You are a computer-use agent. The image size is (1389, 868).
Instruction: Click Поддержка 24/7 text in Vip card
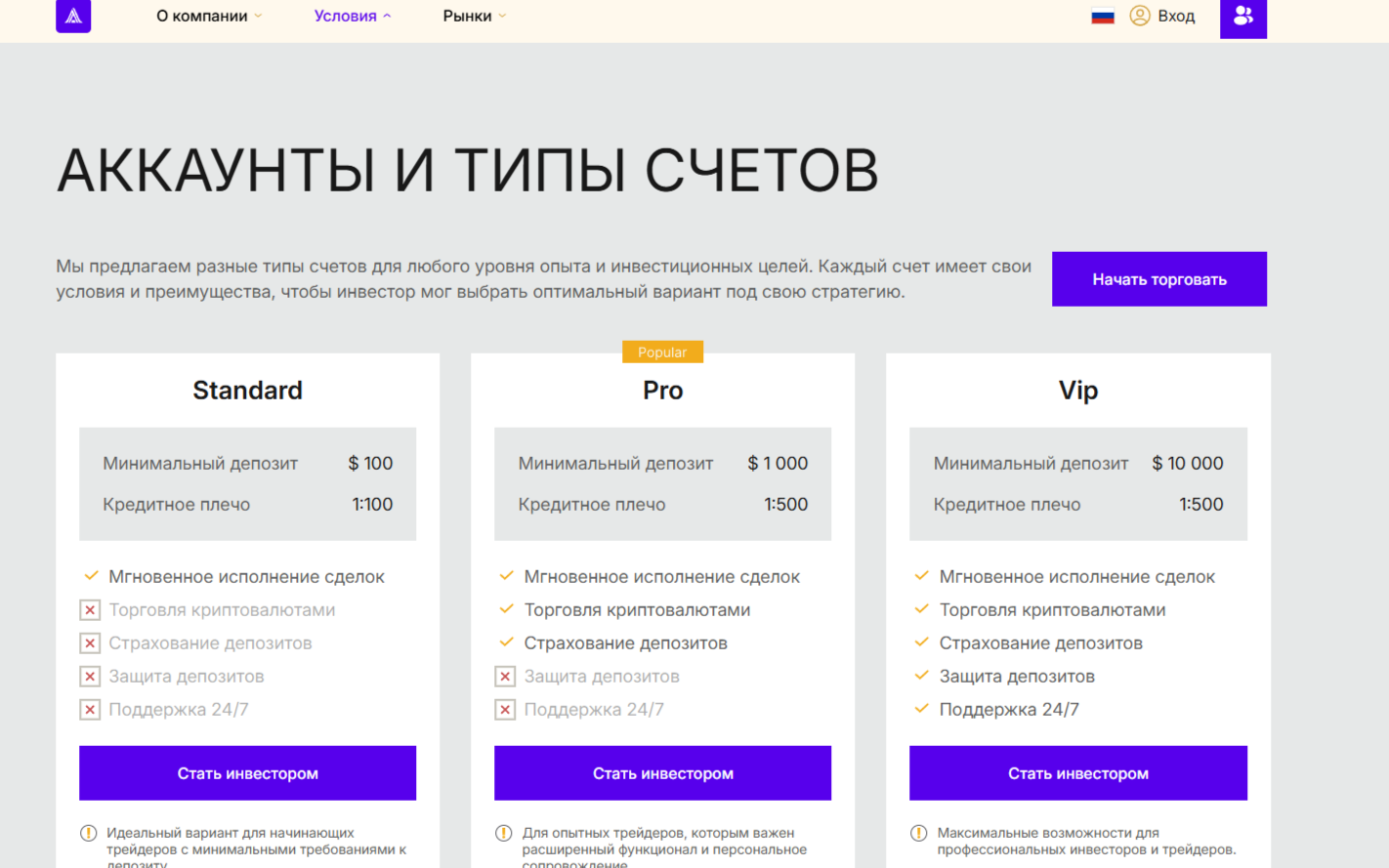click(1009, 709)
